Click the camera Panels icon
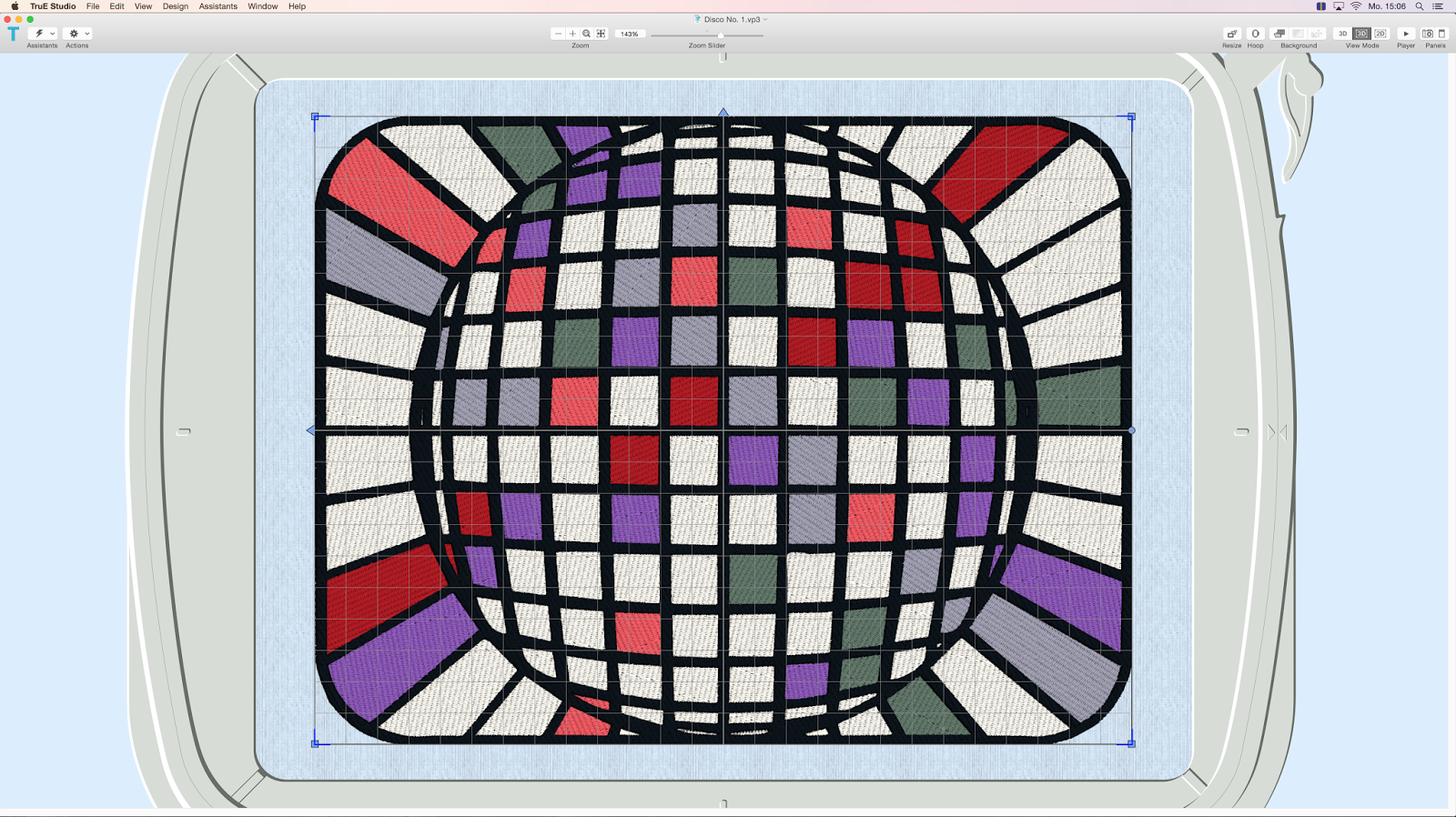1456x817 pixels. [x=1428, y=34]
